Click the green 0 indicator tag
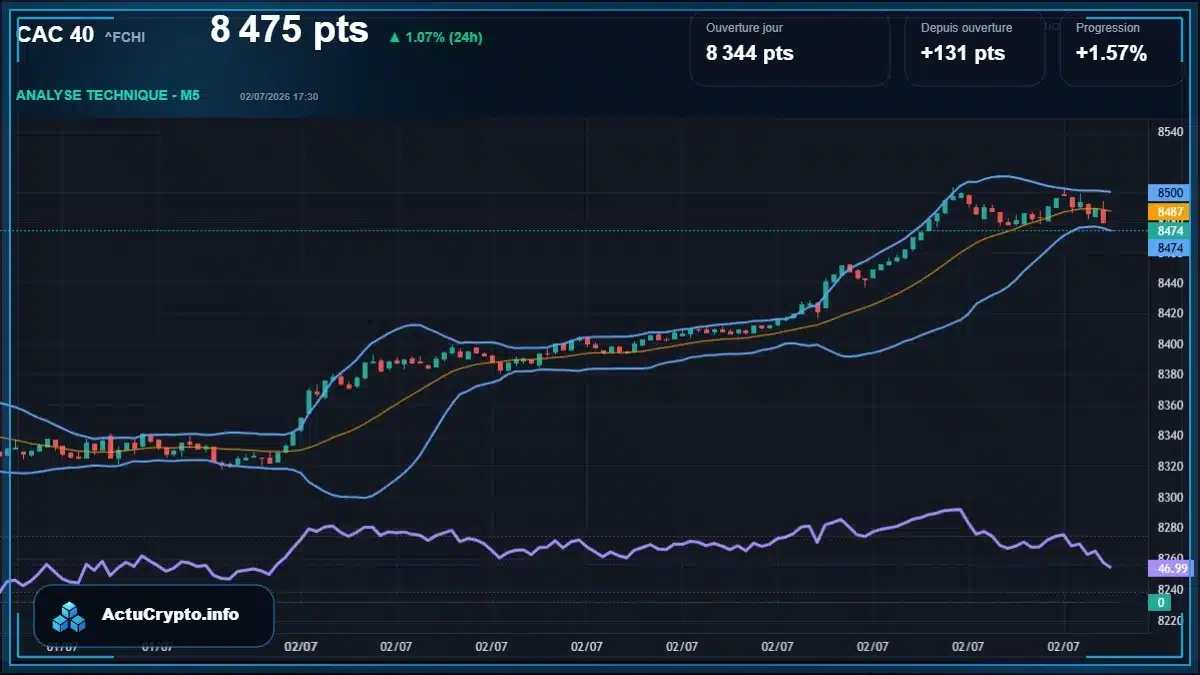The width and height of the screenshot is (1200, 675). 1160,602
